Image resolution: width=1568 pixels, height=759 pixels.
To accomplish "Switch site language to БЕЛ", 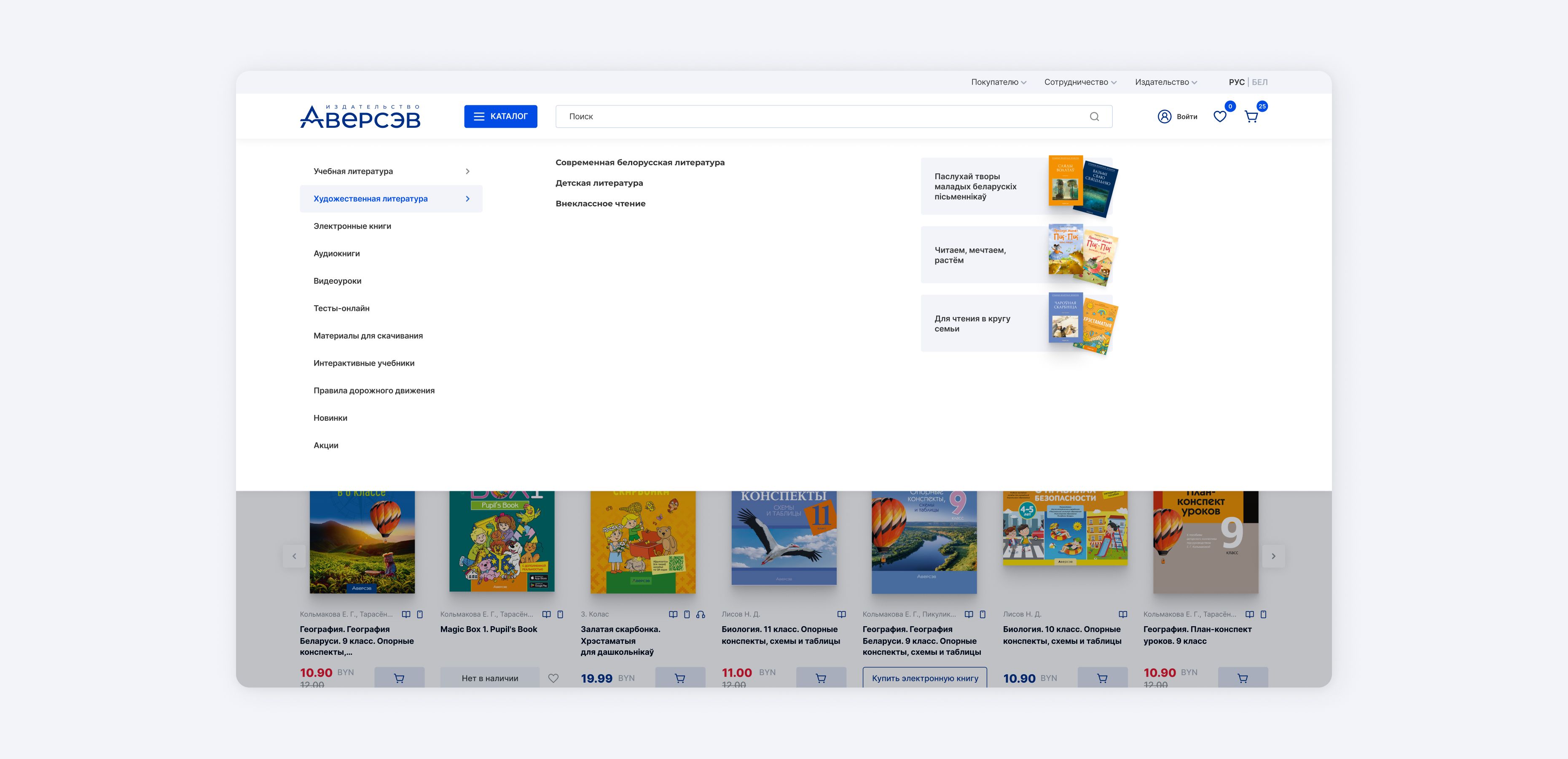I will 1259,82.
